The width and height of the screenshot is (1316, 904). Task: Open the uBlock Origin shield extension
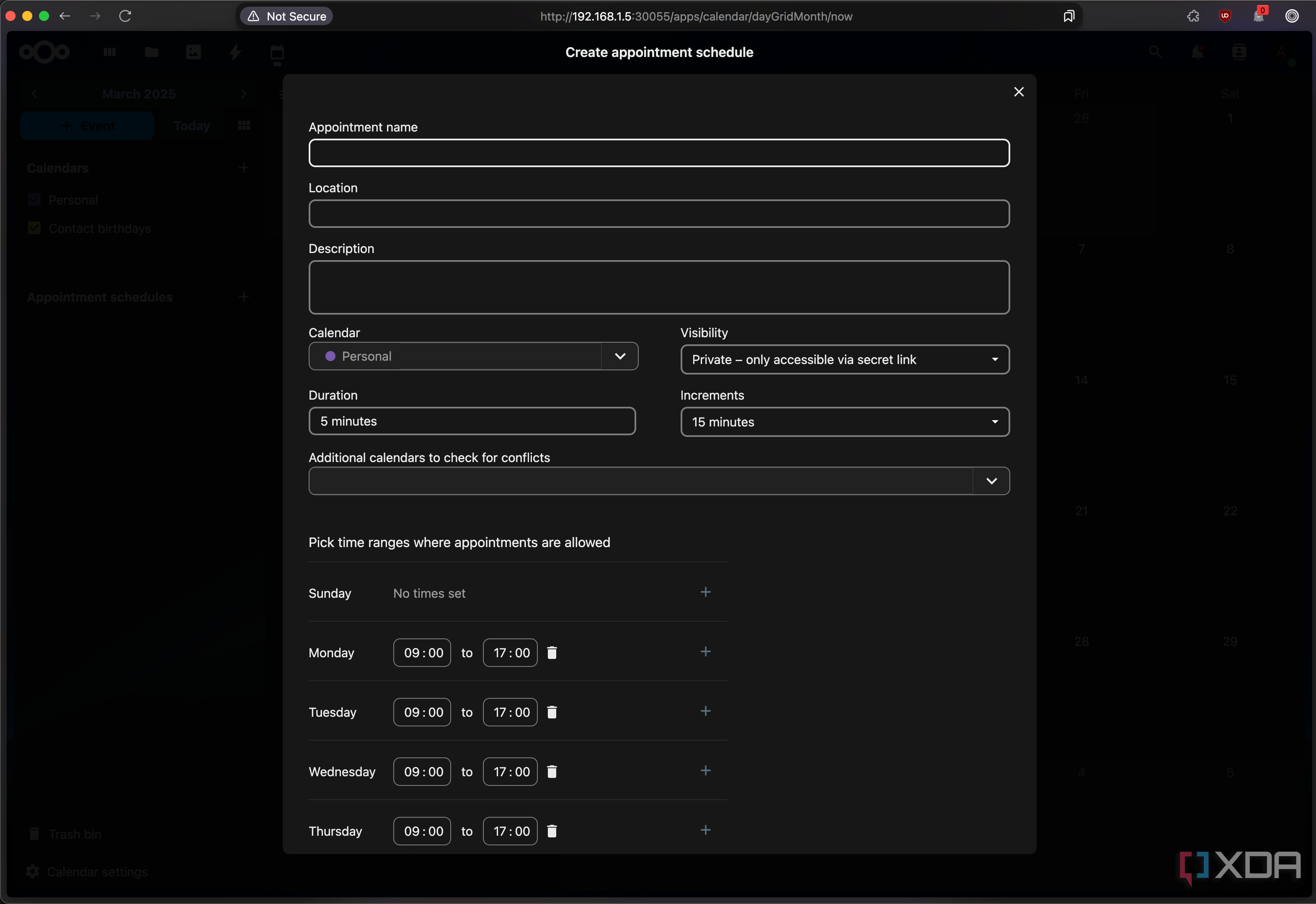(1224, 16)
